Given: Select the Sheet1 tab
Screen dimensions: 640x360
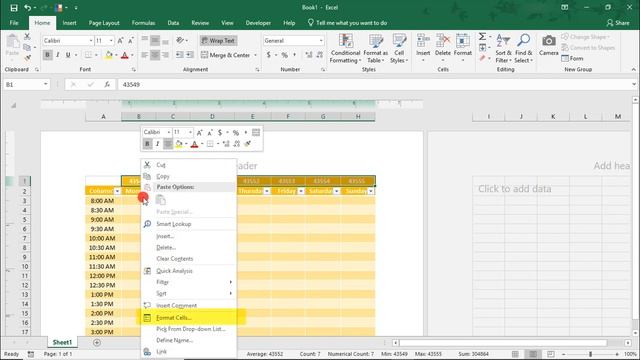Looking at the screenshot, I should coord(62,342).
